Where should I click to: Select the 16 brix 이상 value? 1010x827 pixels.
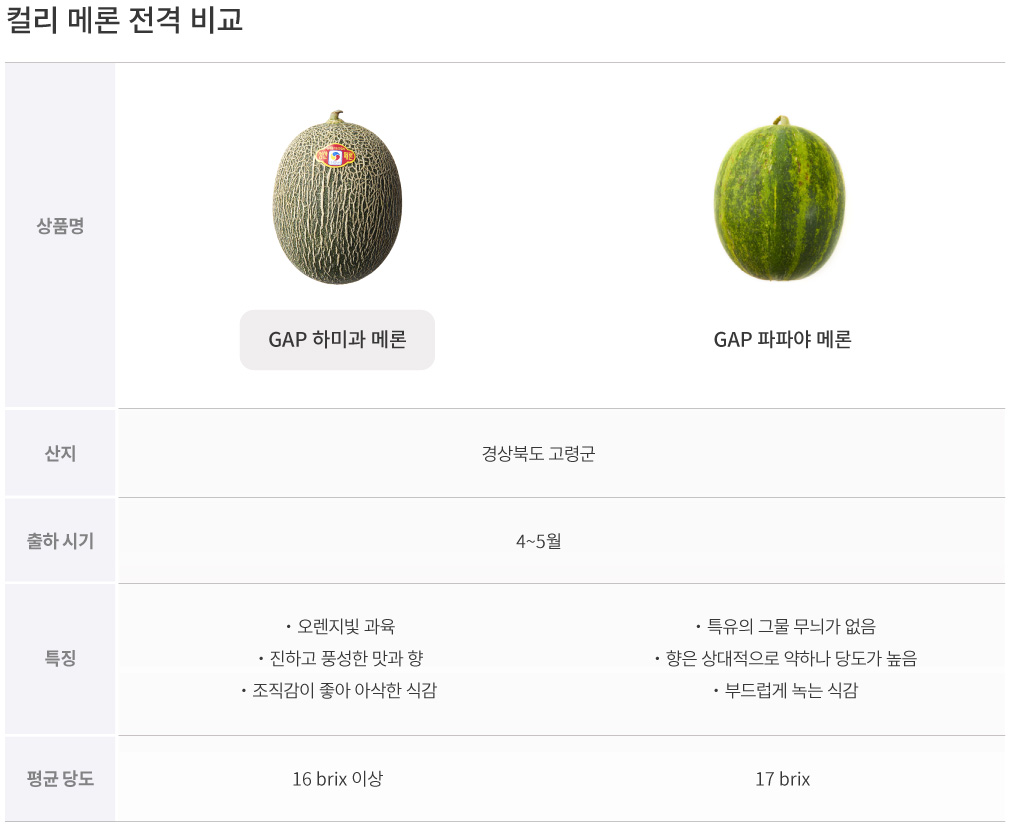tap(338, 779)
